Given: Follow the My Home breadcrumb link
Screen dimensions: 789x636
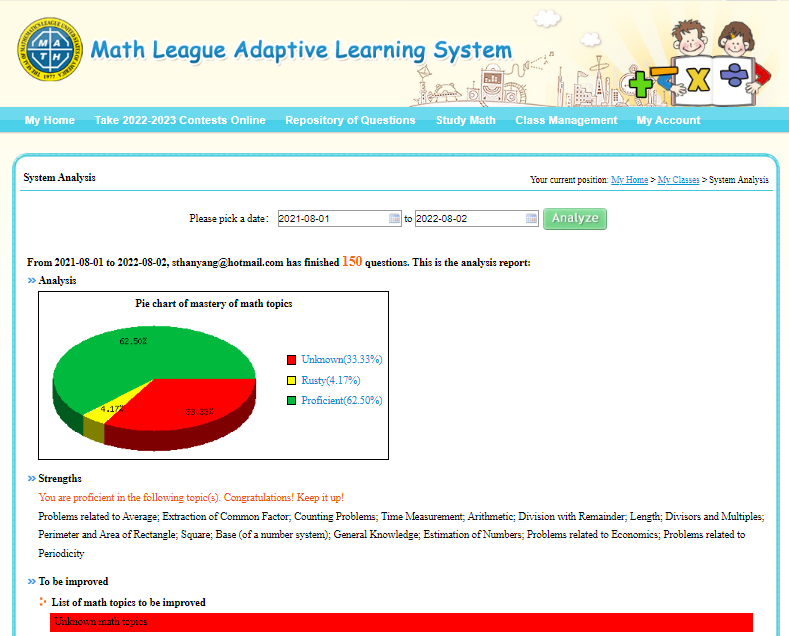Looking at the screenshot, I should tap(629, 180).
